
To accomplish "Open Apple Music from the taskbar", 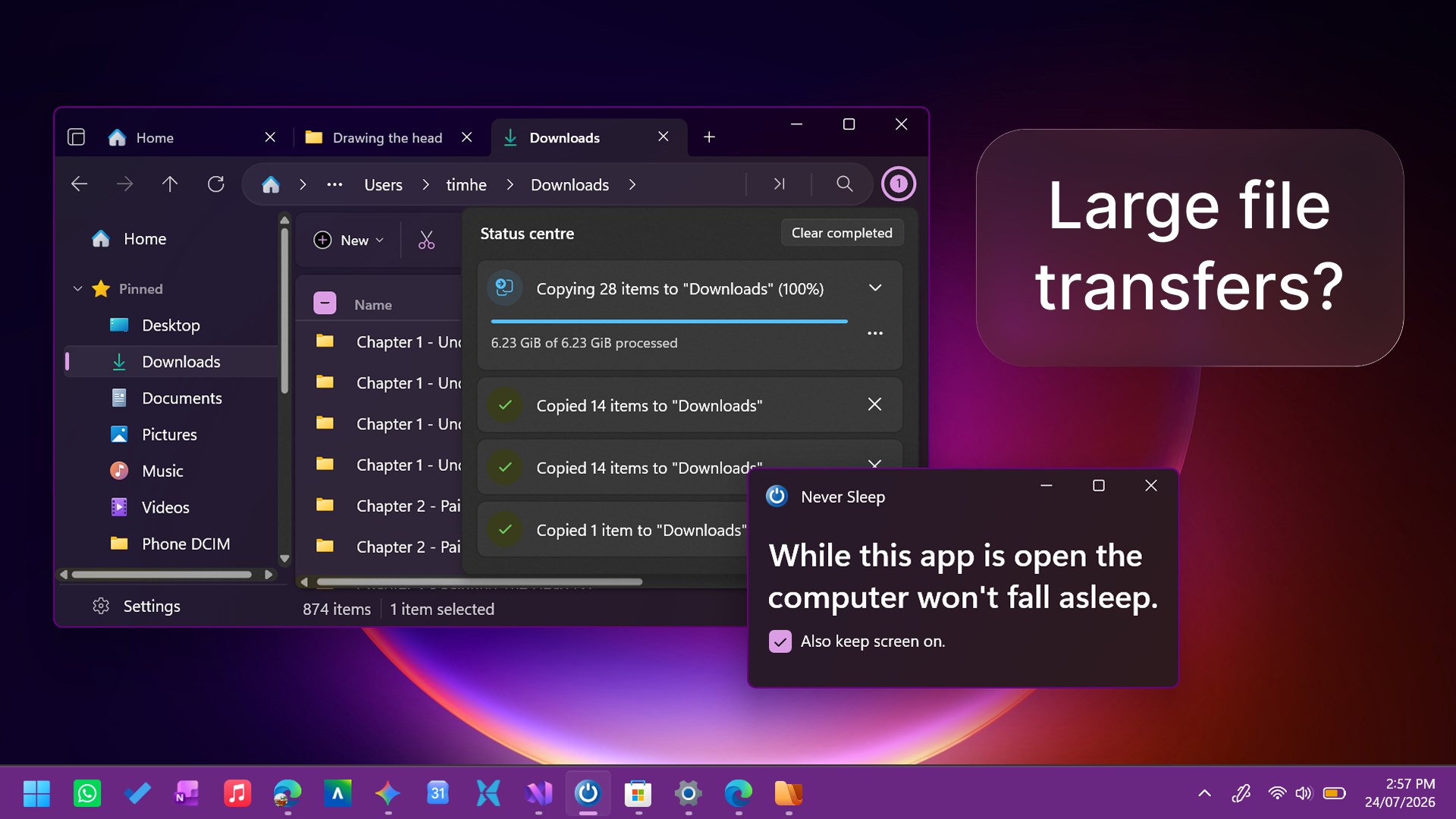I will pyautogui.click(x=237, y=793).
